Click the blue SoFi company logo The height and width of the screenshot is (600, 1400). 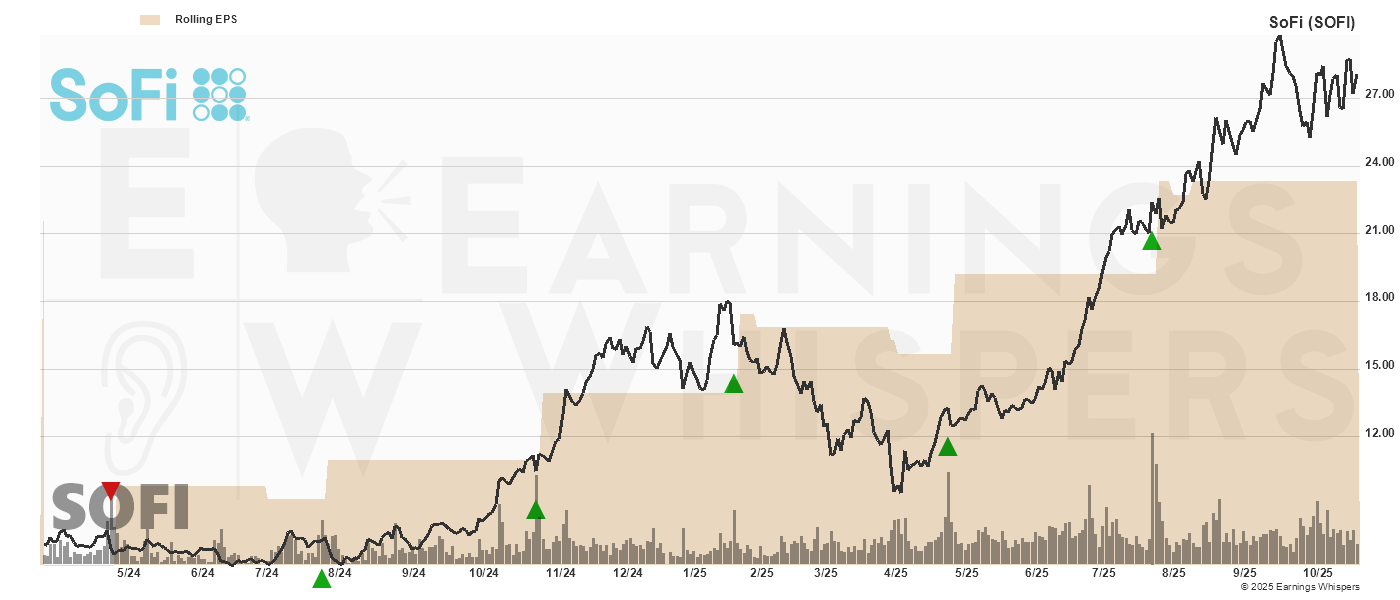pos(148,94)
